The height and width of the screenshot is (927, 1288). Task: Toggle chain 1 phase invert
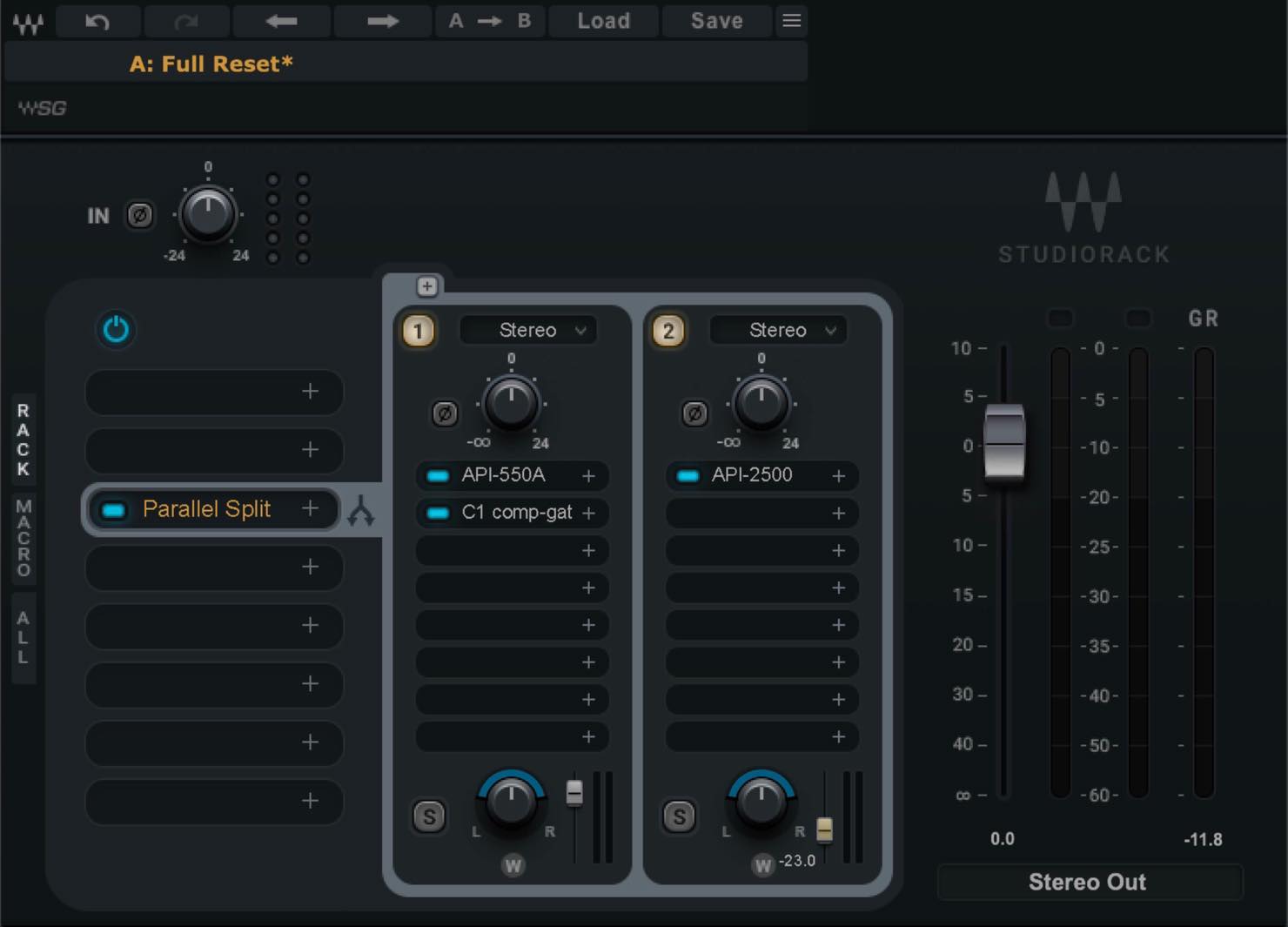[445, 413]
